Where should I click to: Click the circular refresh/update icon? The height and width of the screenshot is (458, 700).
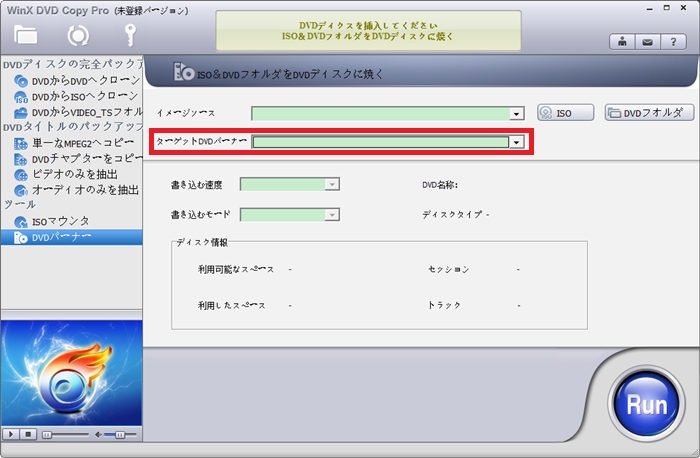pyautogui.click(x=78, y=36)
